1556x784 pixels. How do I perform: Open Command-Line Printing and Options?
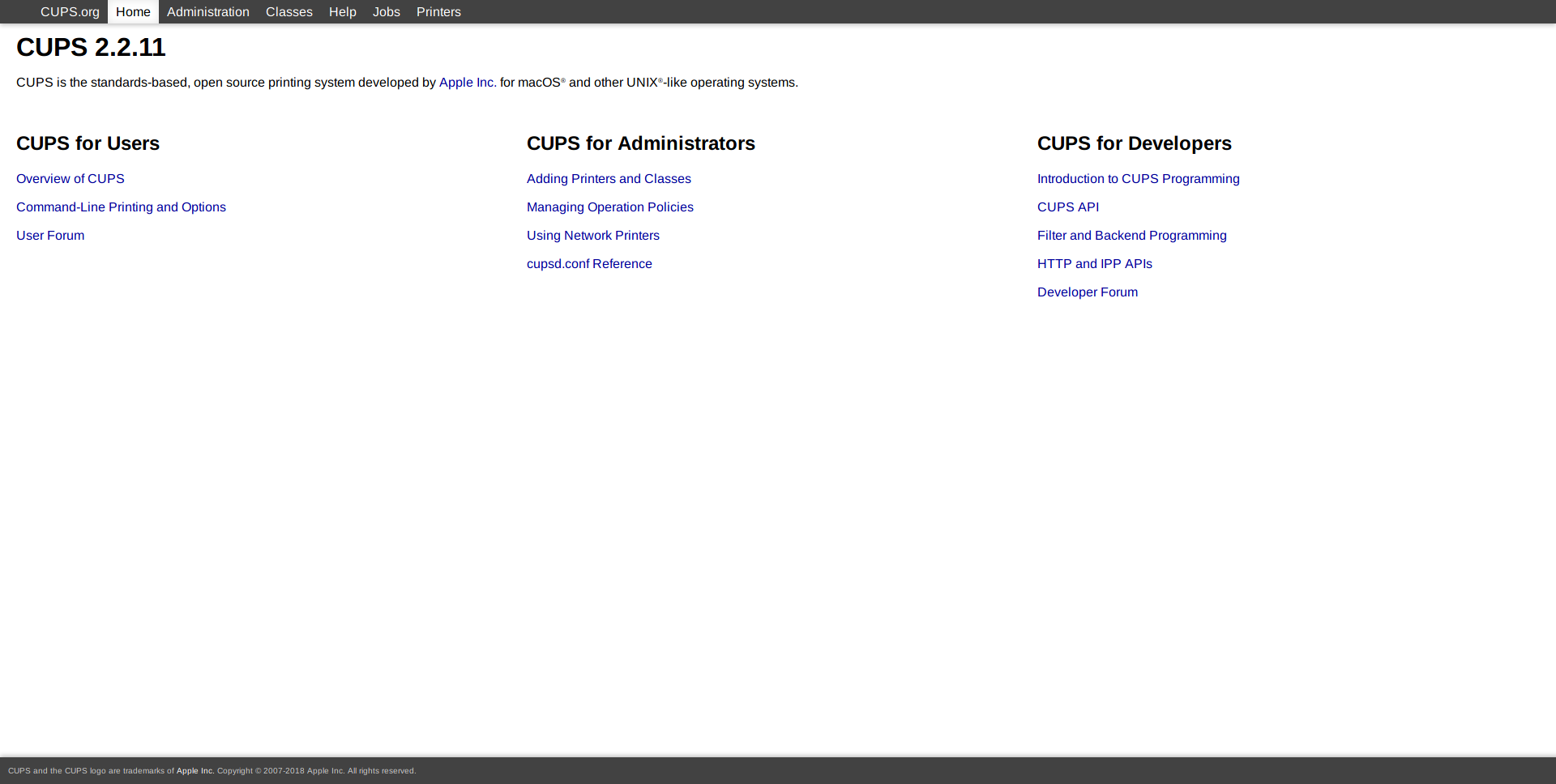pyautogui.click(x=121, y=207)
